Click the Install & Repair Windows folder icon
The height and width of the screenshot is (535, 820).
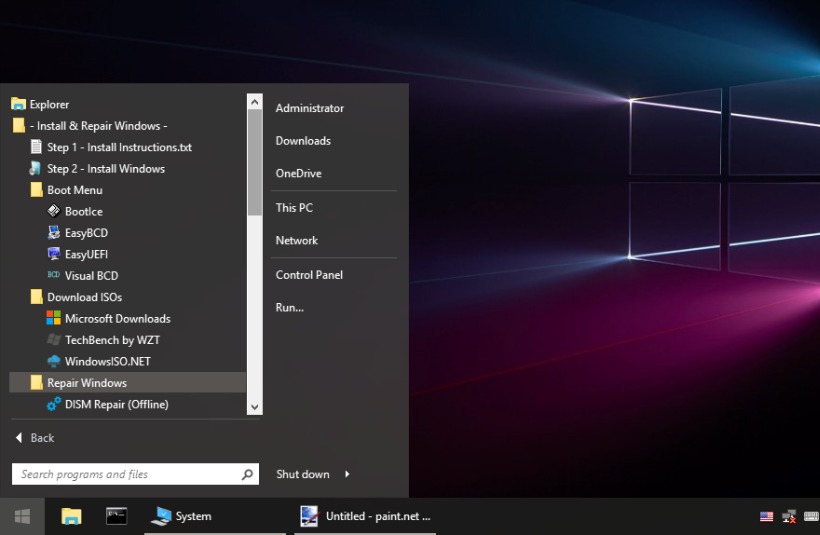tap(18, 126)
